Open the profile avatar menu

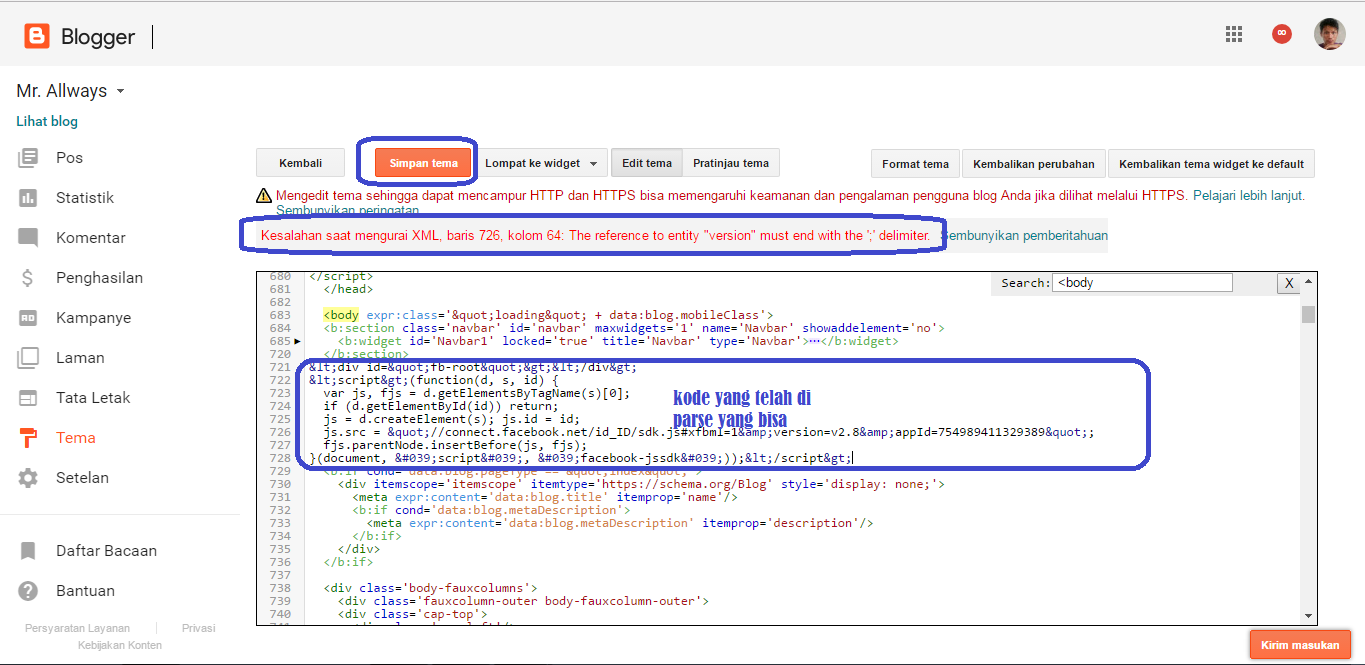[1329, 34]
